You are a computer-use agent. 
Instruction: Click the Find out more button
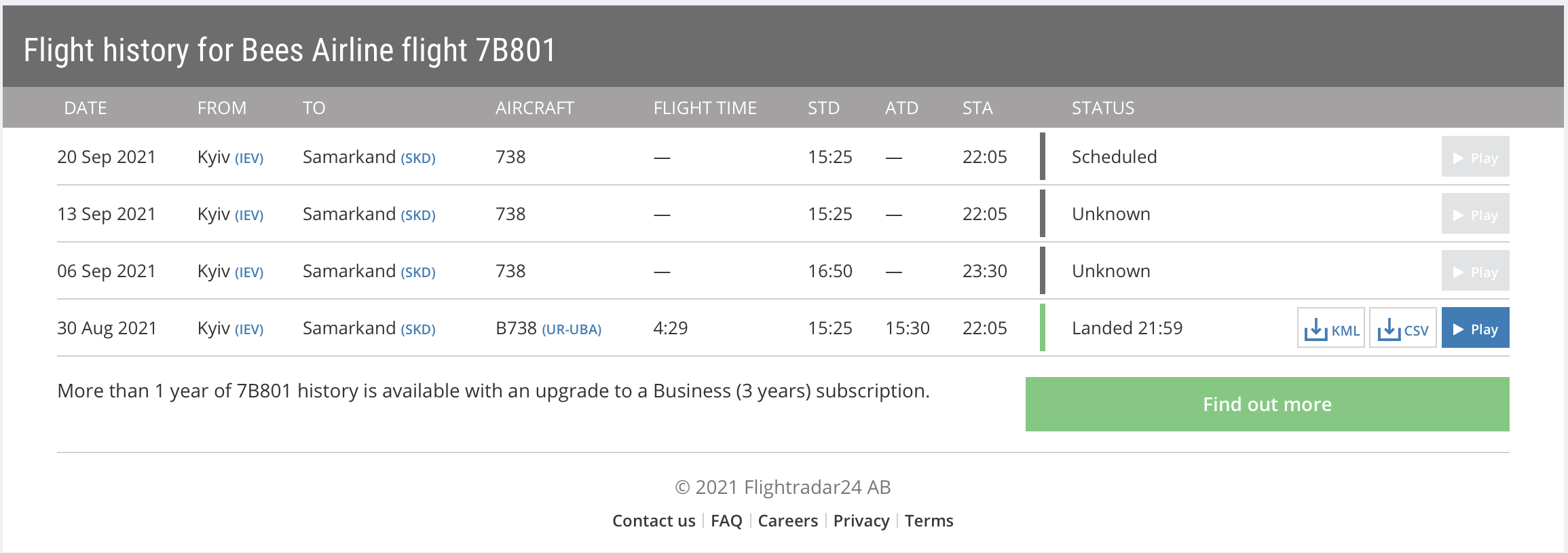[x=1267, y=404]
